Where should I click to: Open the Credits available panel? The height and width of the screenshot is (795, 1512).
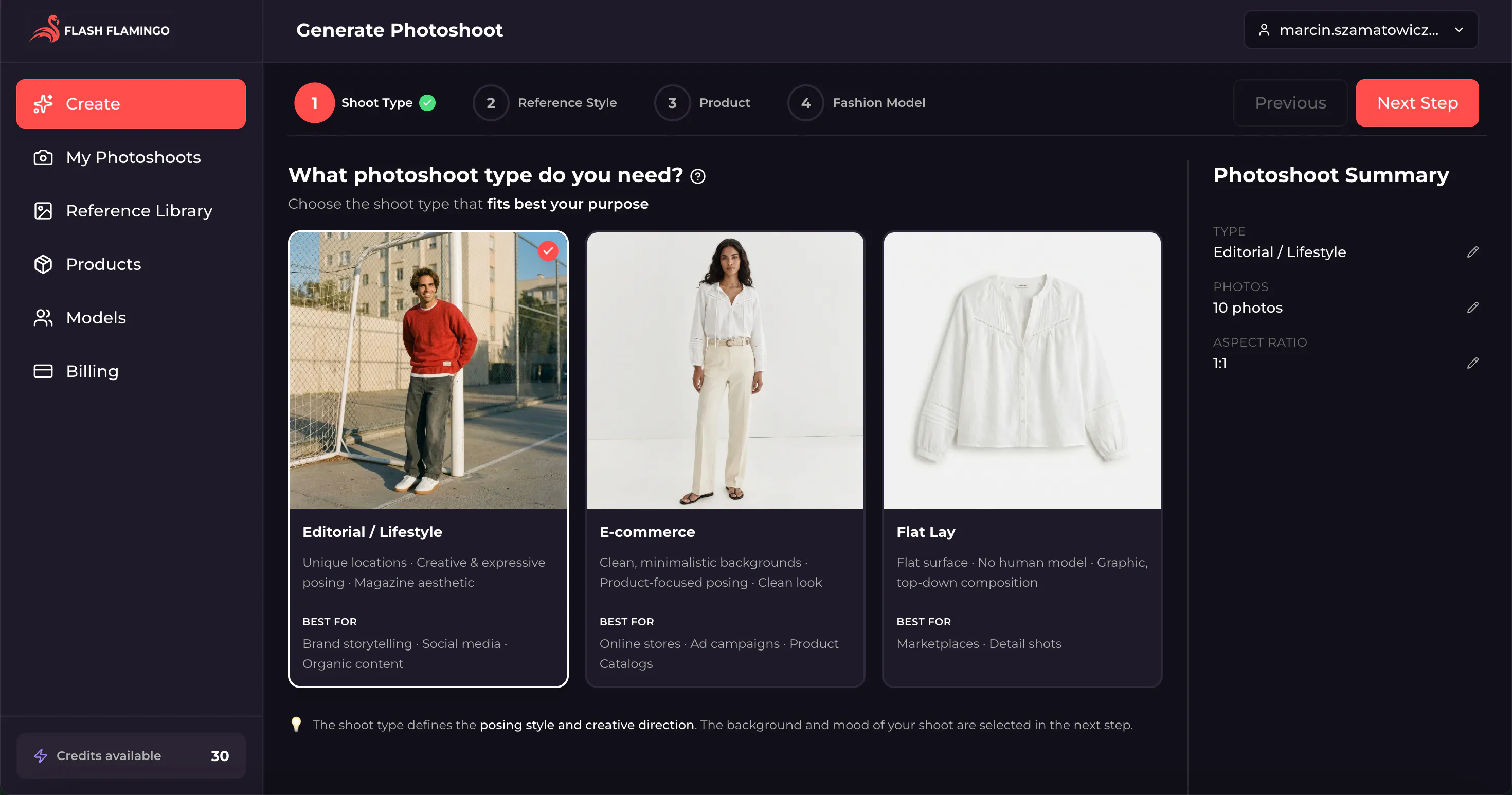click(131, 756)
